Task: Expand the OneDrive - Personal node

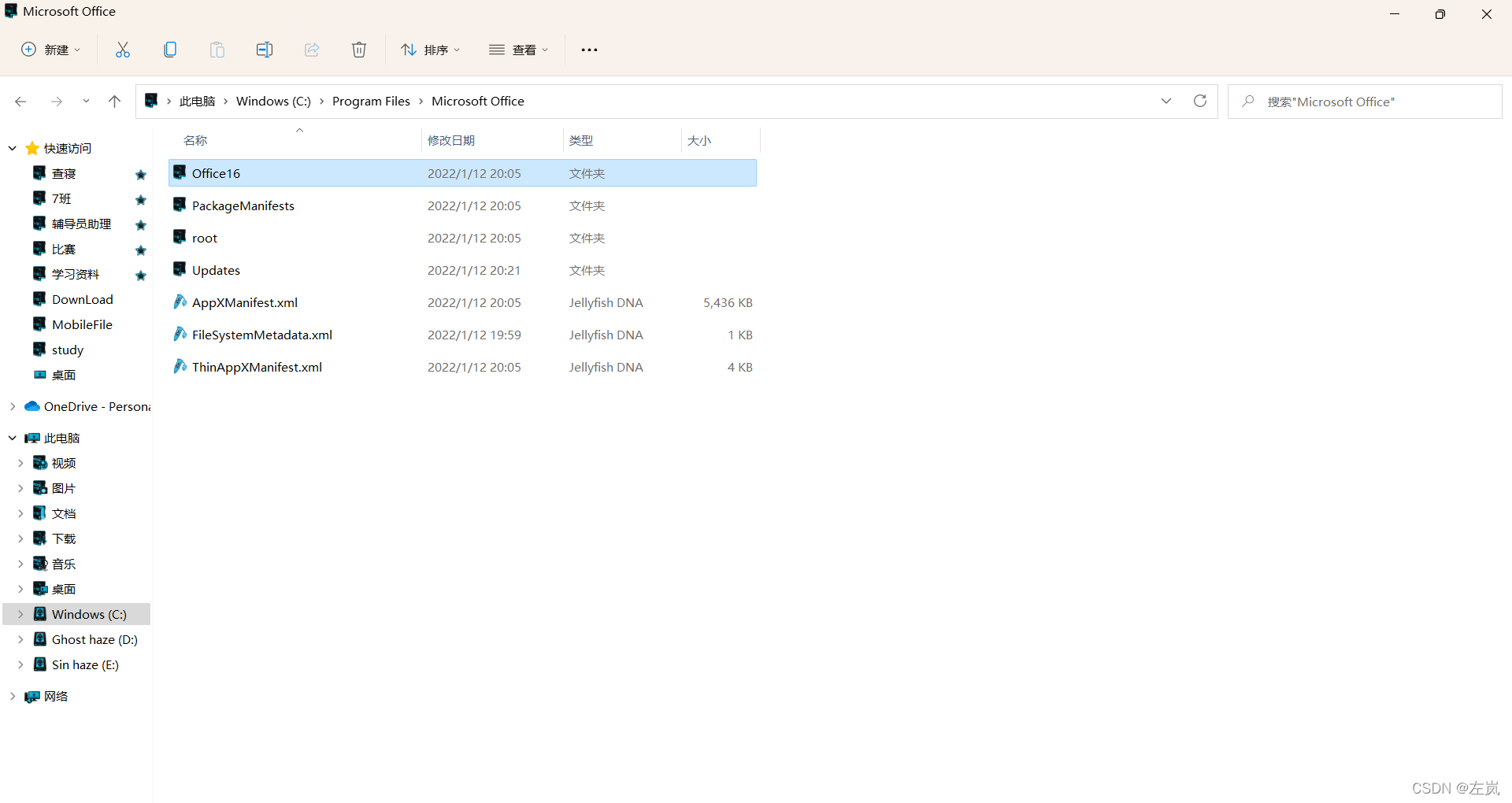Action: [x=13, y=406]
